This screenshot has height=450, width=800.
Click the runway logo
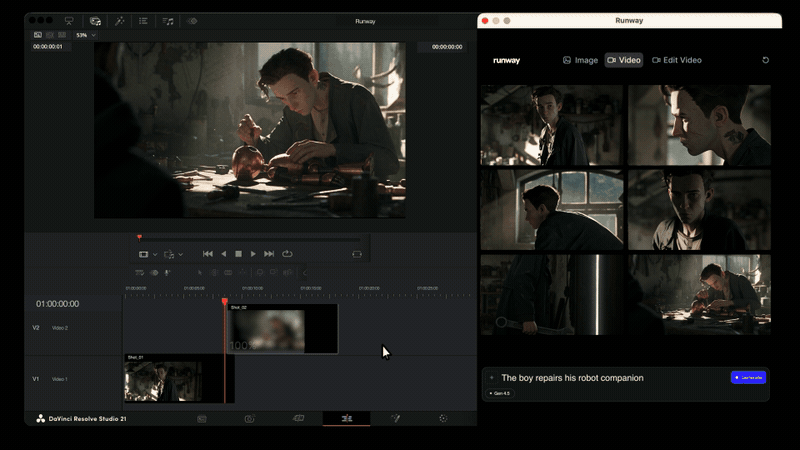(x=506, y=60)
